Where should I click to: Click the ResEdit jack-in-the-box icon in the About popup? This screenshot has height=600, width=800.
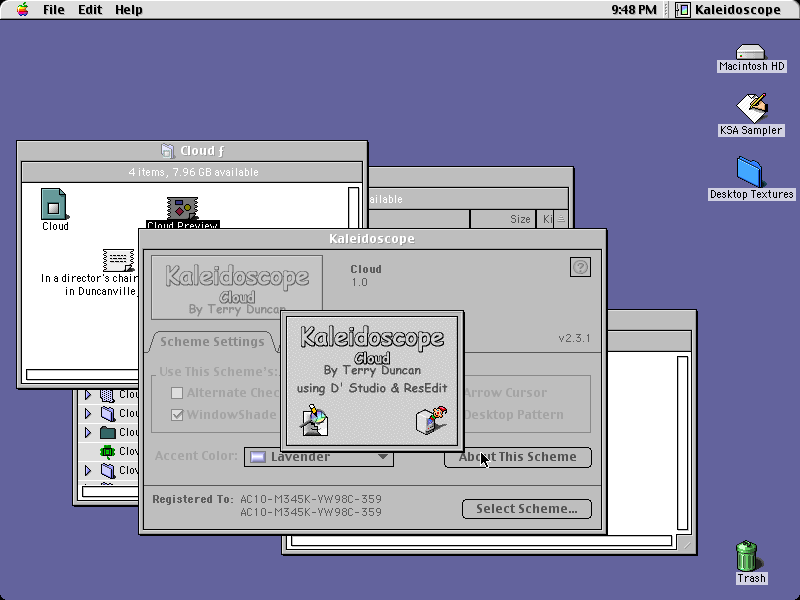click(432, 420)
